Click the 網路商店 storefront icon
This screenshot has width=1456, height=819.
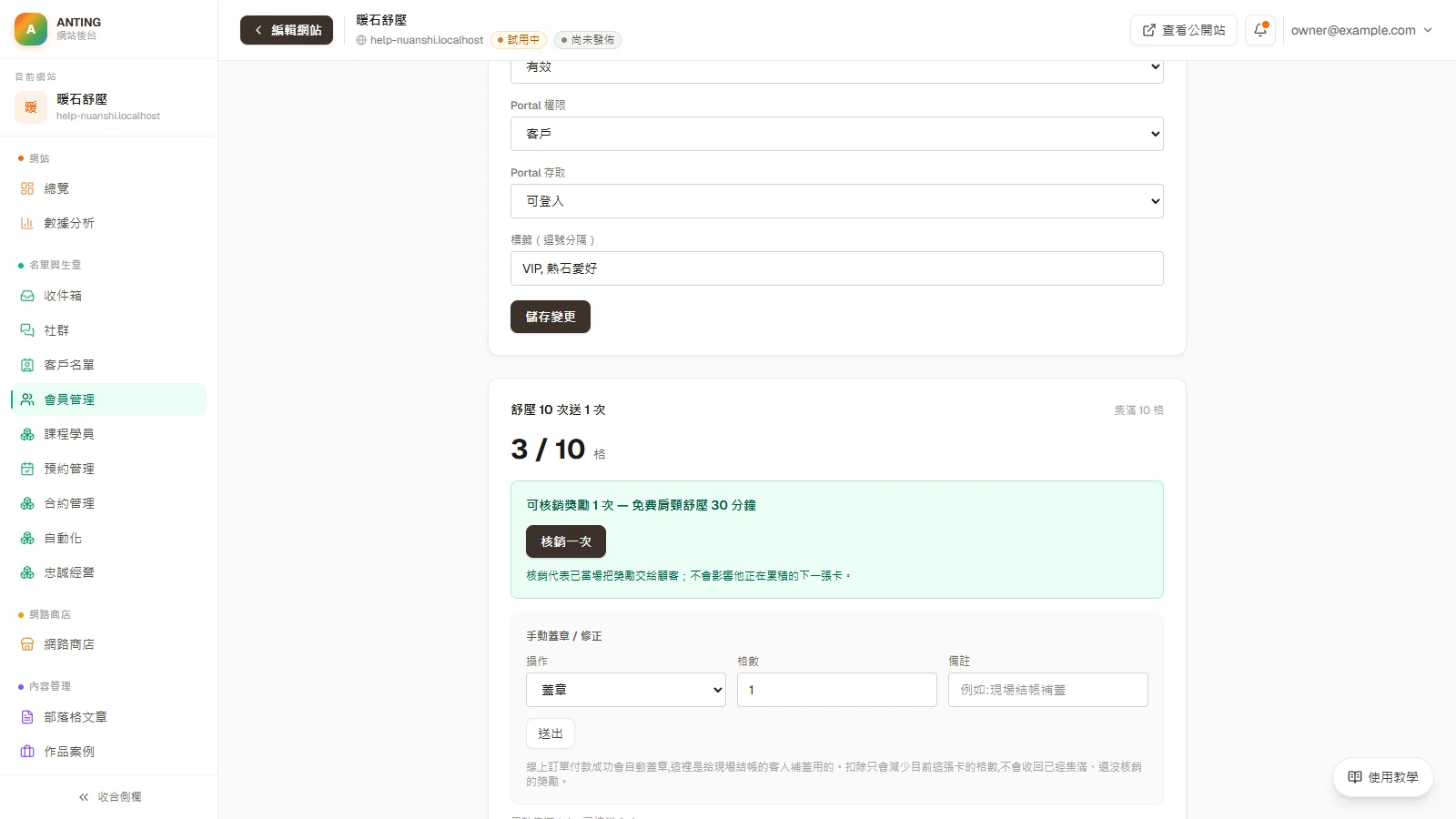[27, 644]
